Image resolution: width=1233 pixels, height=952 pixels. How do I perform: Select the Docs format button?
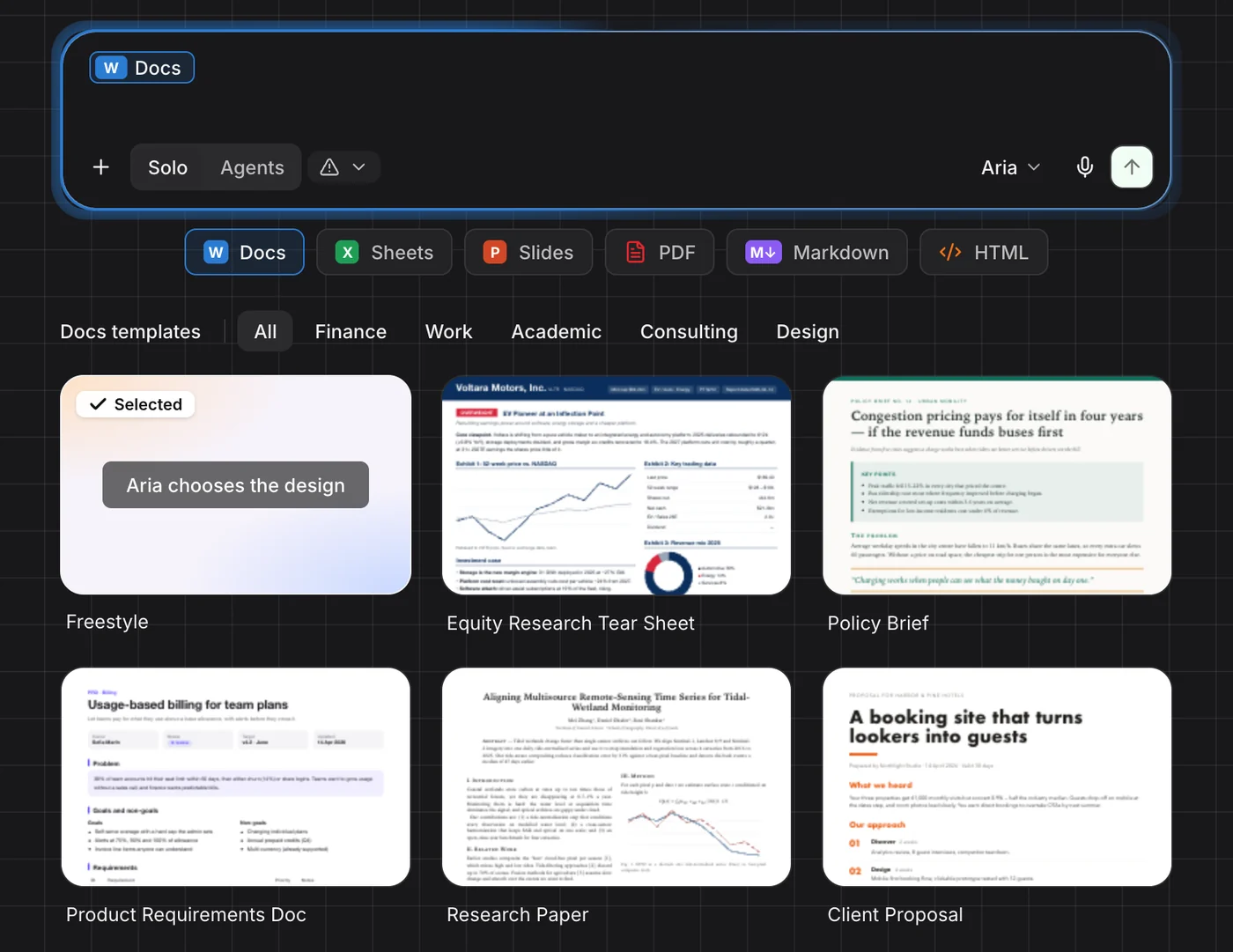click(x=245, y=252)
